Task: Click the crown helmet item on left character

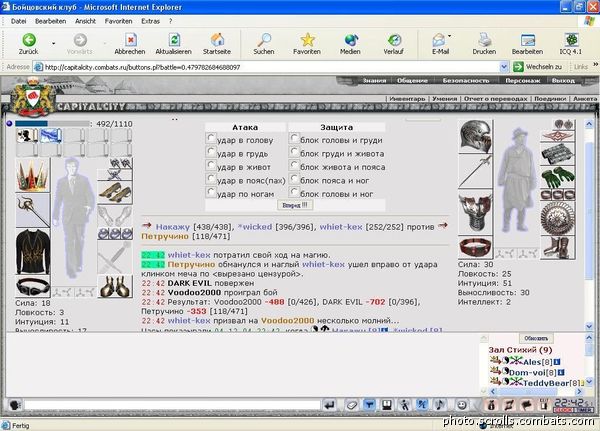Action: [x=33, y=175]
